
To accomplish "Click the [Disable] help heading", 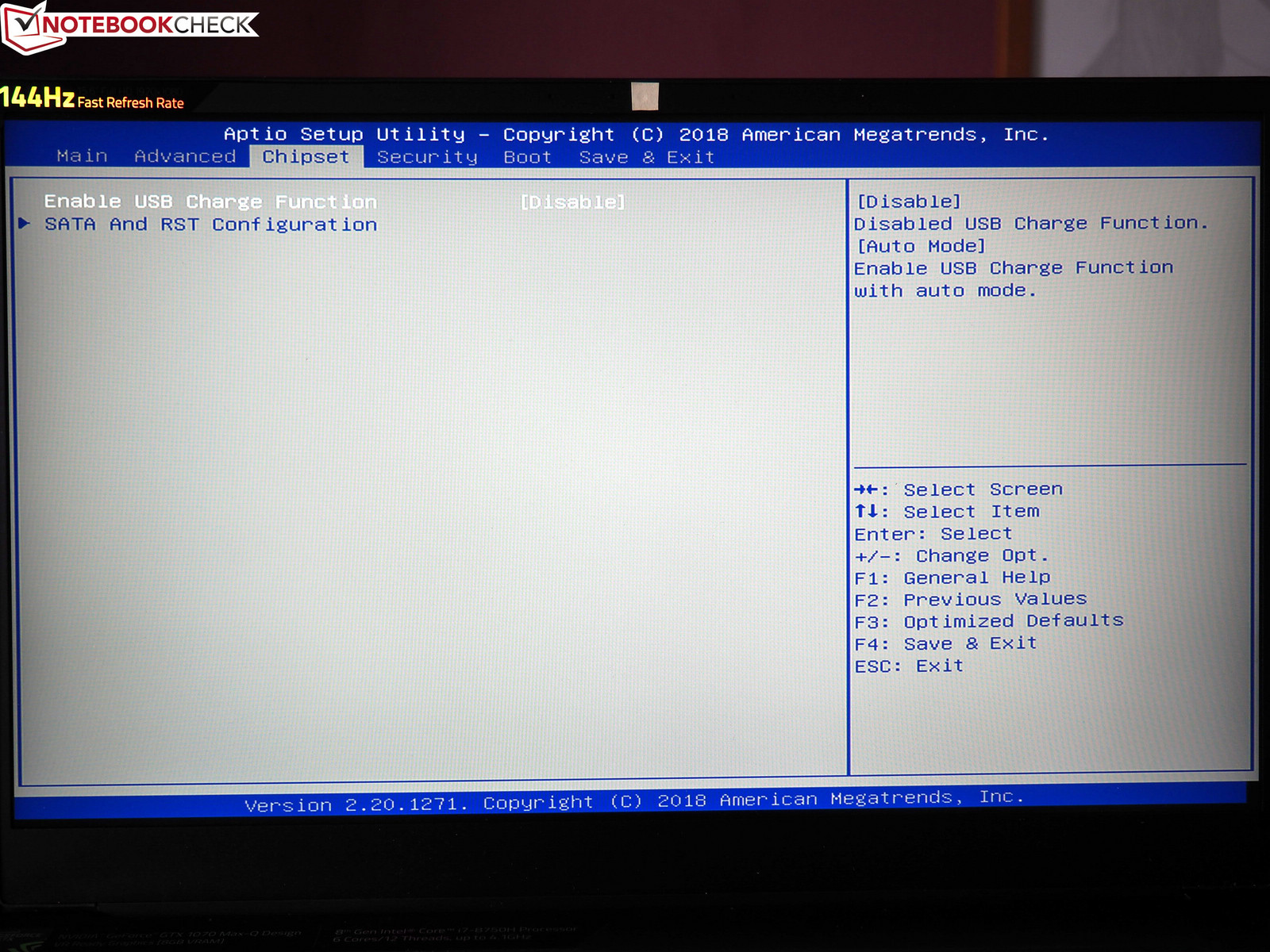I will pos(909,202).
